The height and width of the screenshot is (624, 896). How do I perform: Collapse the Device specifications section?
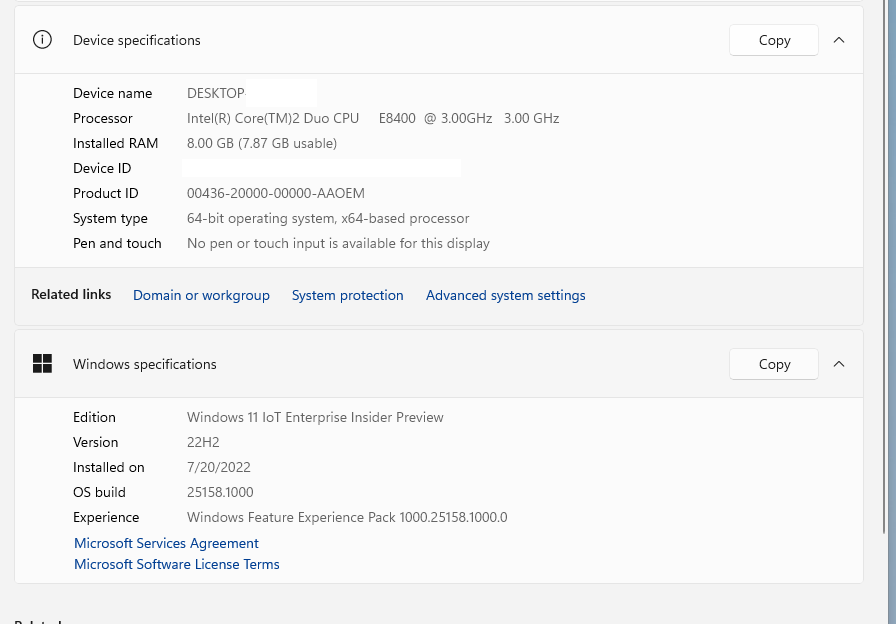839,40
